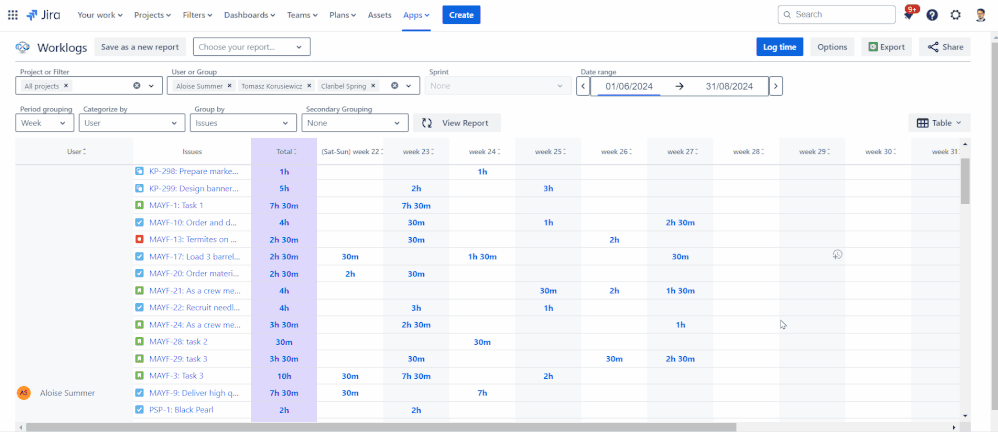Open the Options button
This screenshot has width=998, height=432.
coord(832,47)
